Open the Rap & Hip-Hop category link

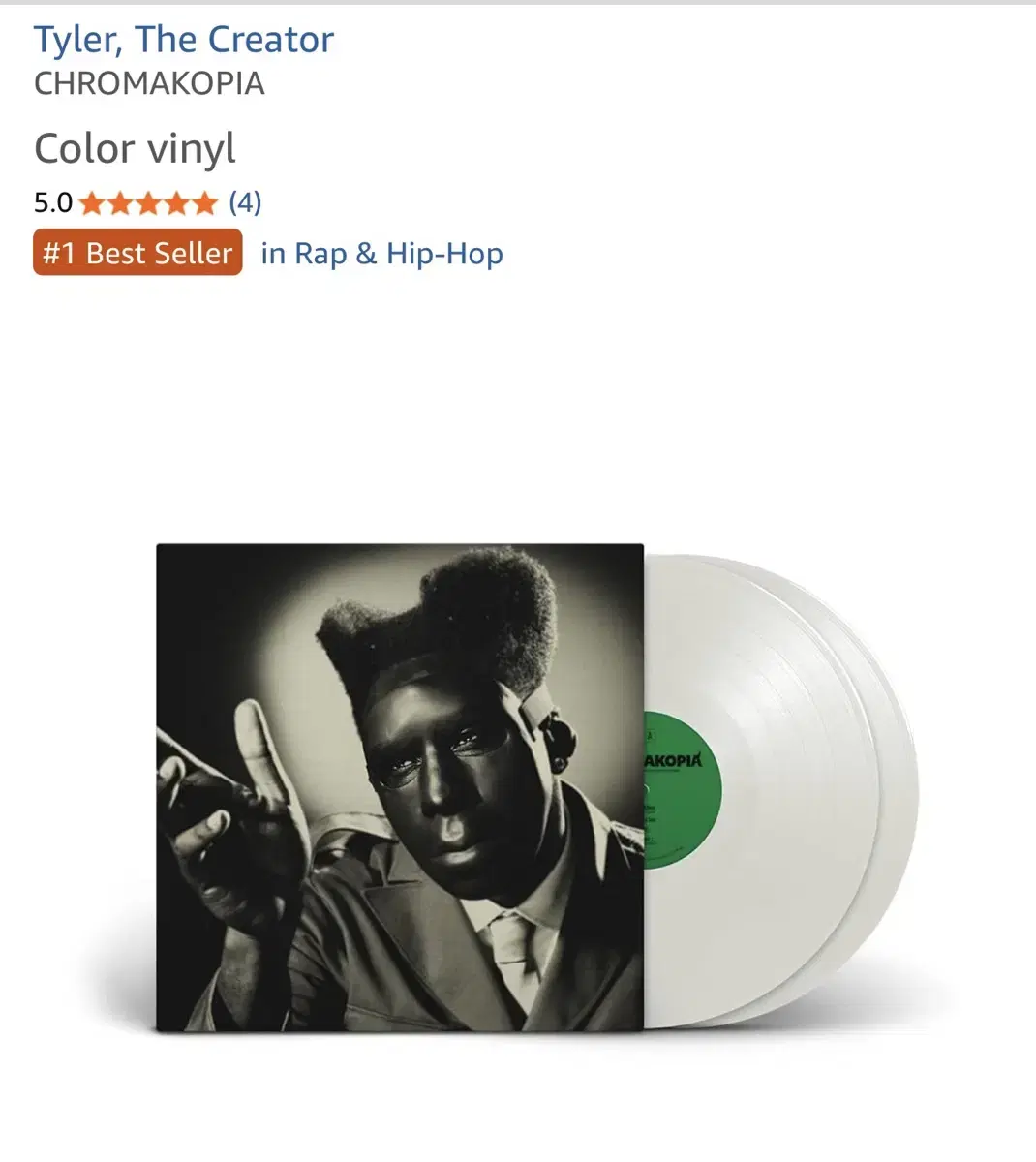click(382, 254)
